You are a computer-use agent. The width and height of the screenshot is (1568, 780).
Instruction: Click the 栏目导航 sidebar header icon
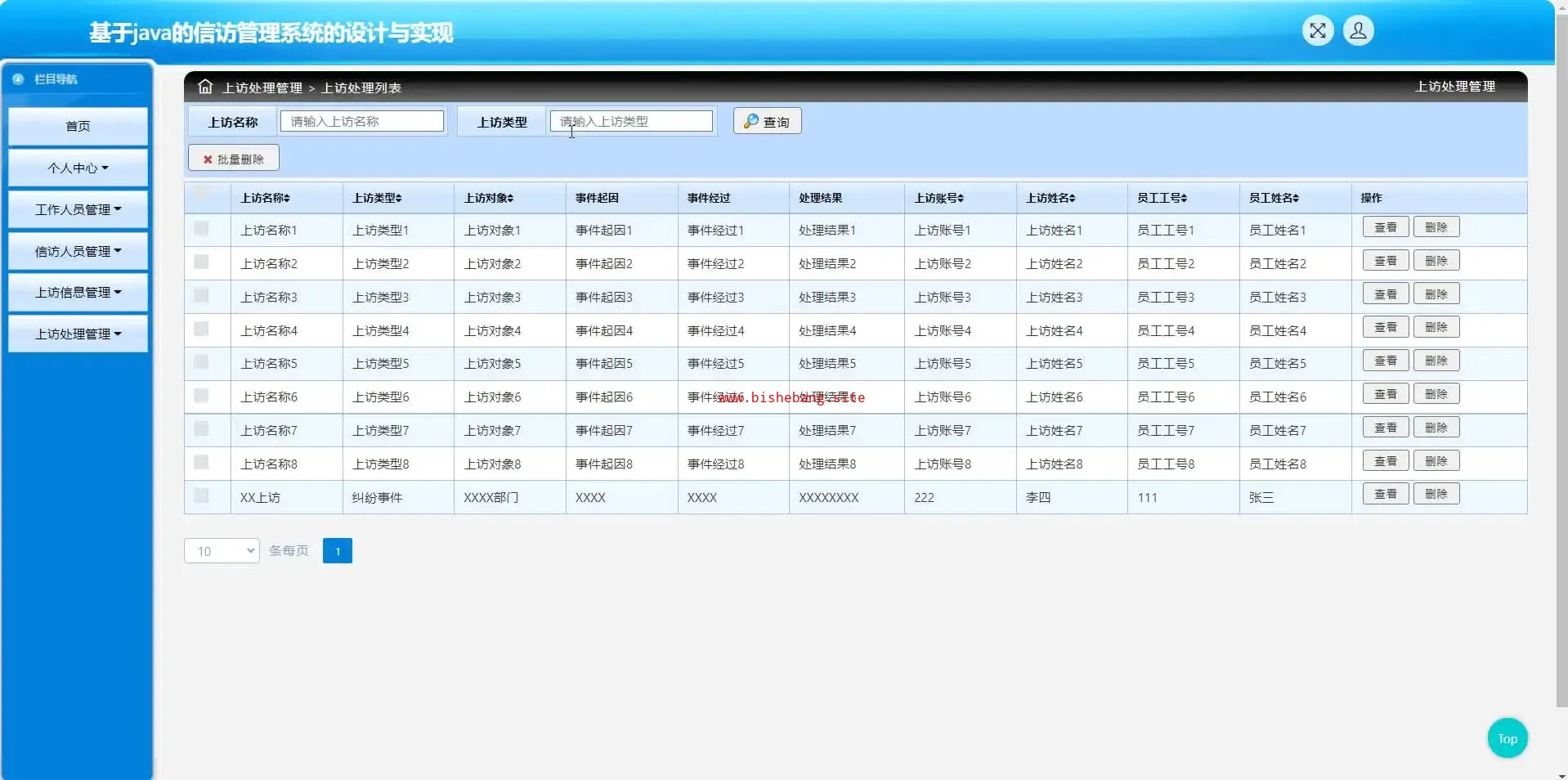(x=18, y=79)
